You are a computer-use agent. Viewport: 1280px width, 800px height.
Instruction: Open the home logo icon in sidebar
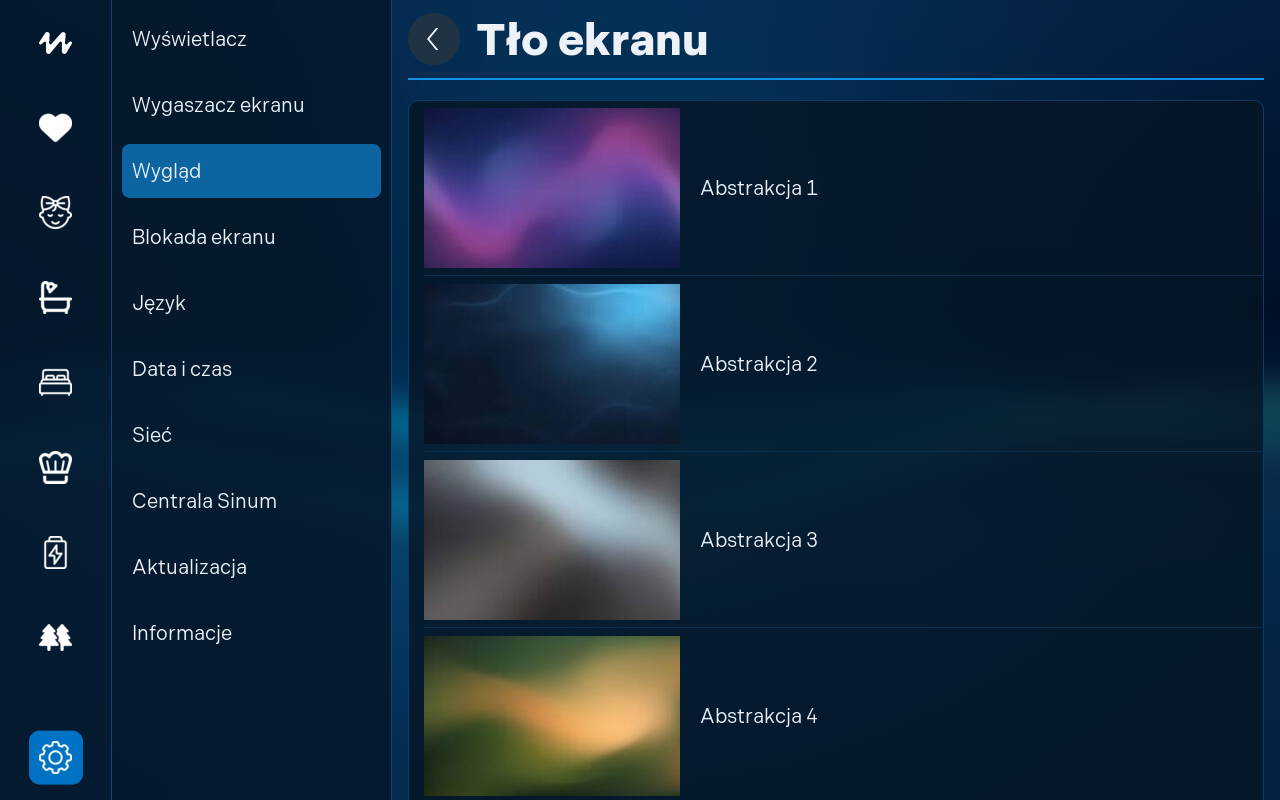(x=55, y=43)
